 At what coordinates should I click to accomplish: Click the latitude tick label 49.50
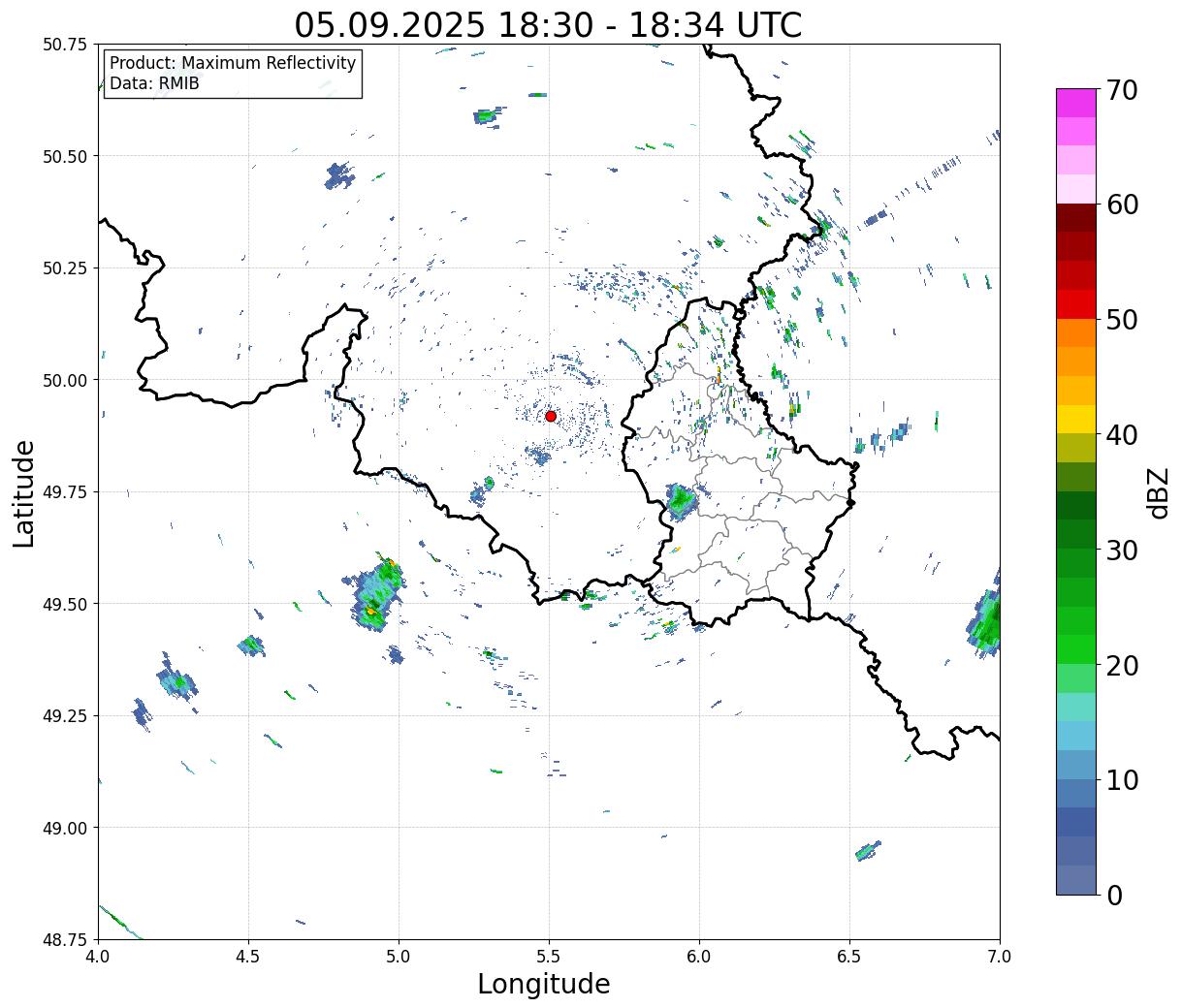point(64,604)
